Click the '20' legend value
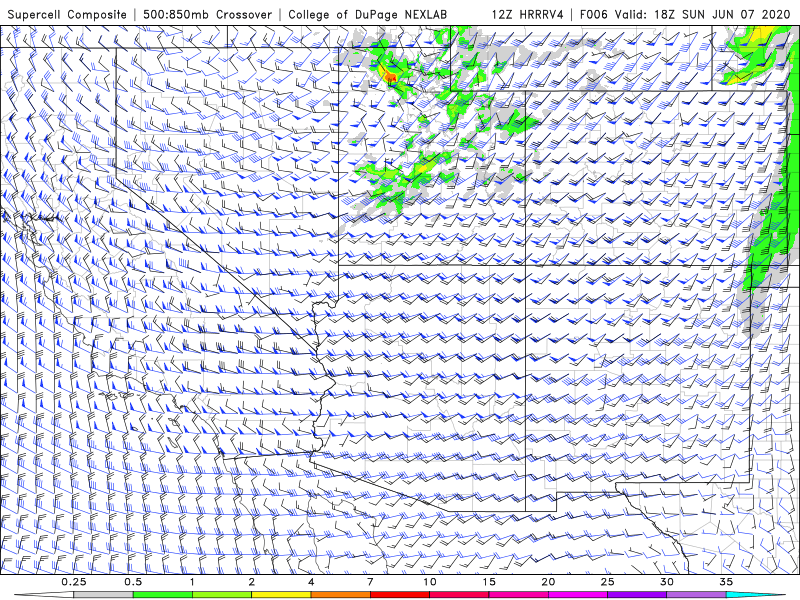 (548, 582)
